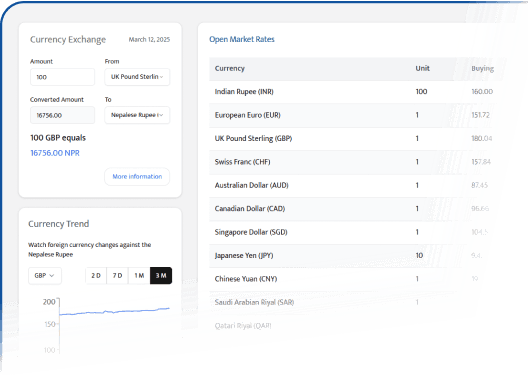Click the Unit column header
The image size is (528, 382).
422,68
